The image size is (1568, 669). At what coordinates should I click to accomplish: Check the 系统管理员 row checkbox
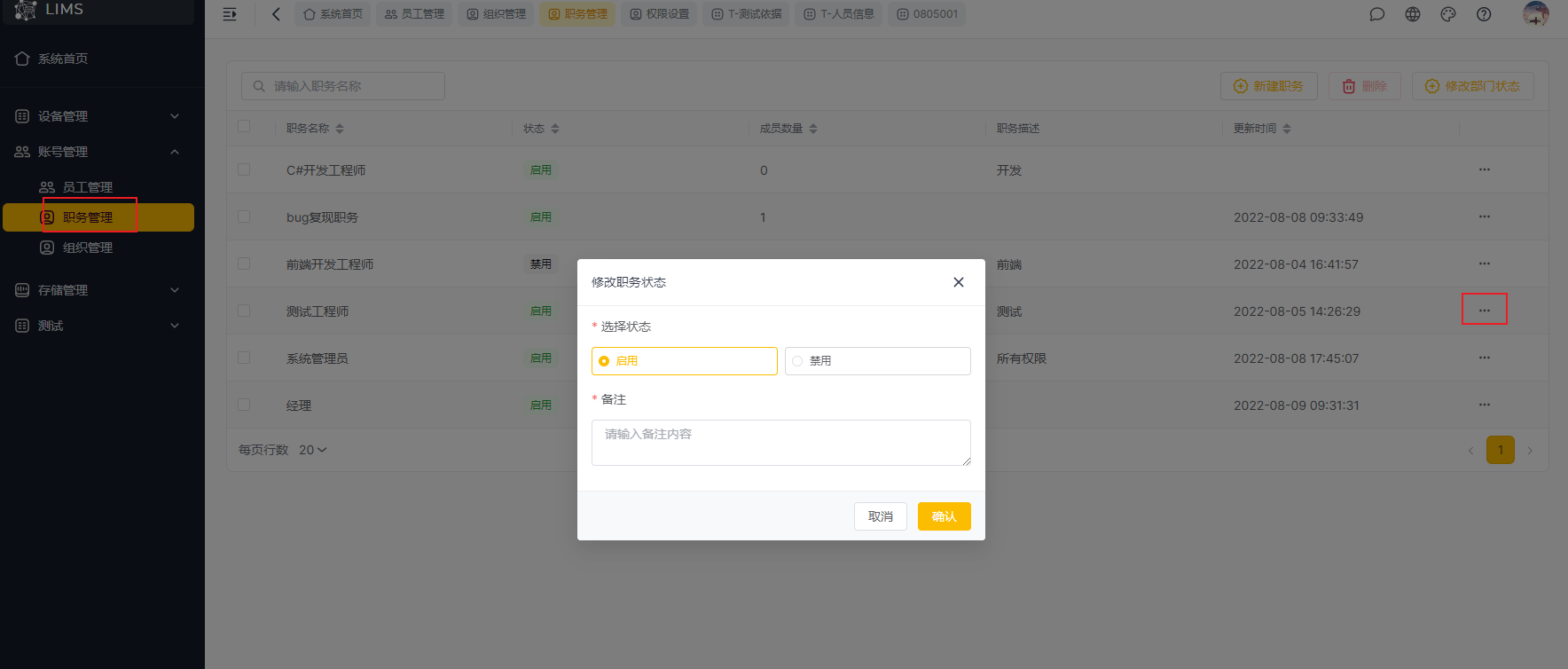point(244,358)
